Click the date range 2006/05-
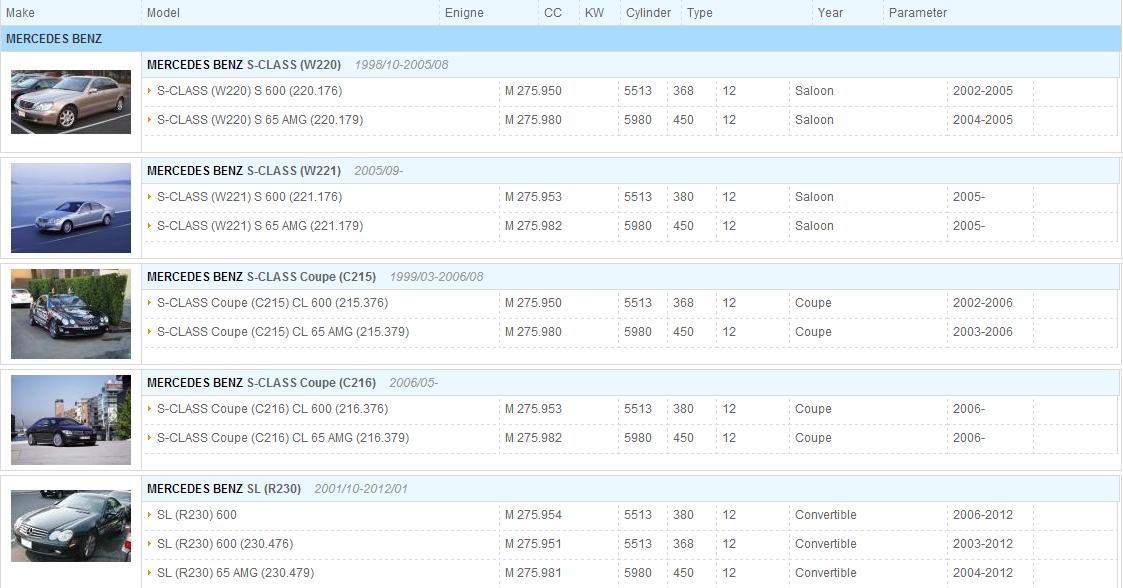Image resolution: width=1123 pixels, height=588 pixels. point(413,382)
